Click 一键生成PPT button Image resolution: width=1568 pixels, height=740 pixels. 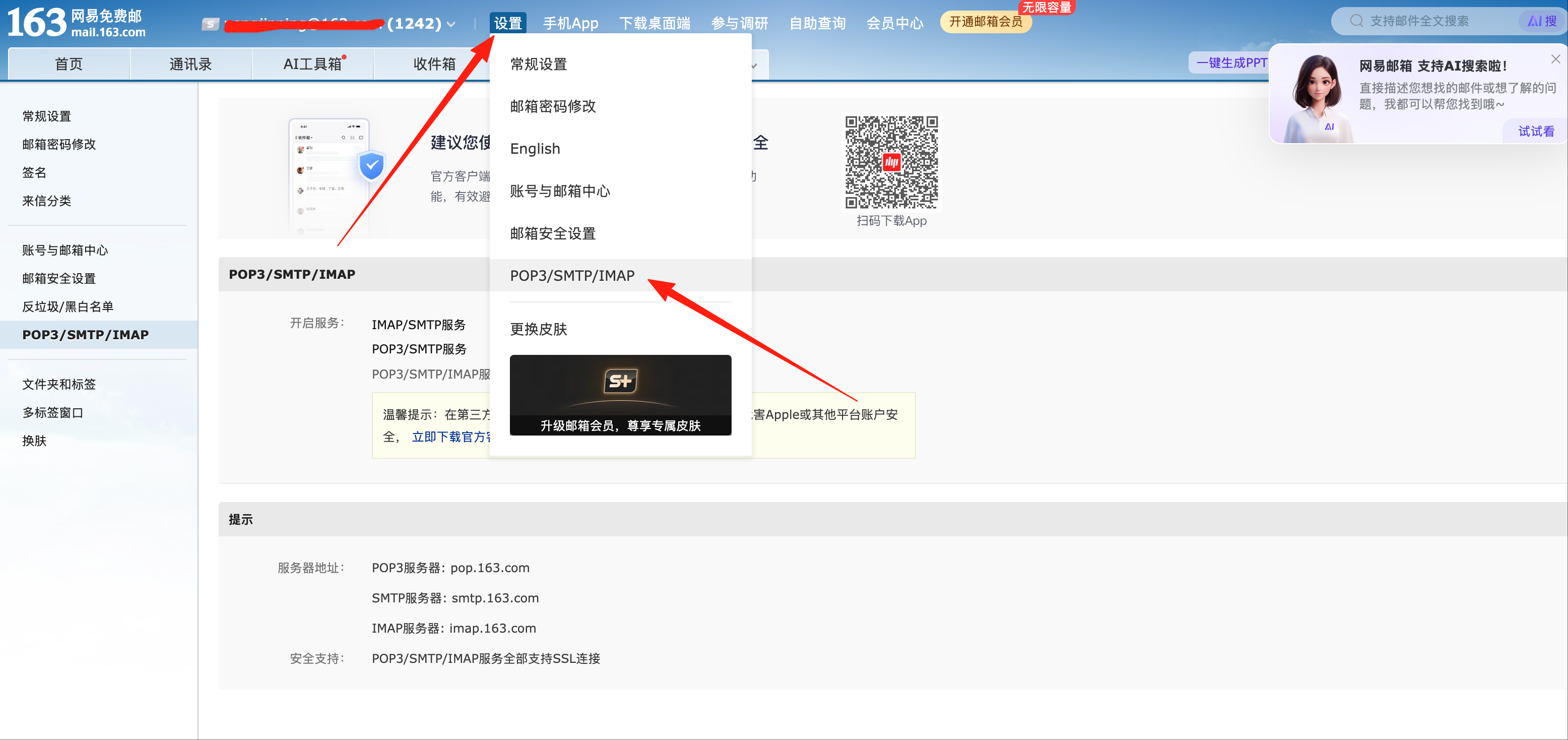[x=1230, y=63]
